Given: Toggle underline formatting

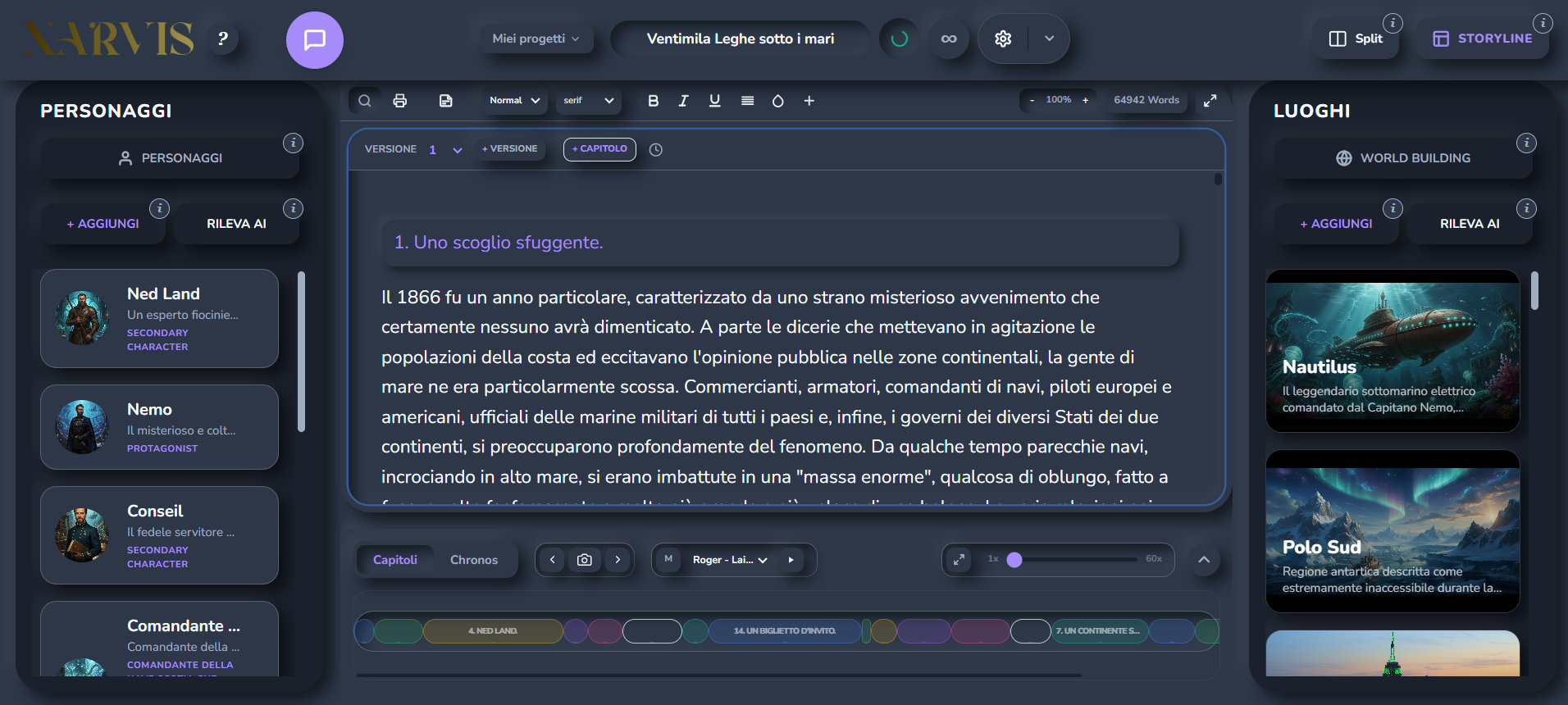Looking at the screenshot, I should tap(715, 101).
